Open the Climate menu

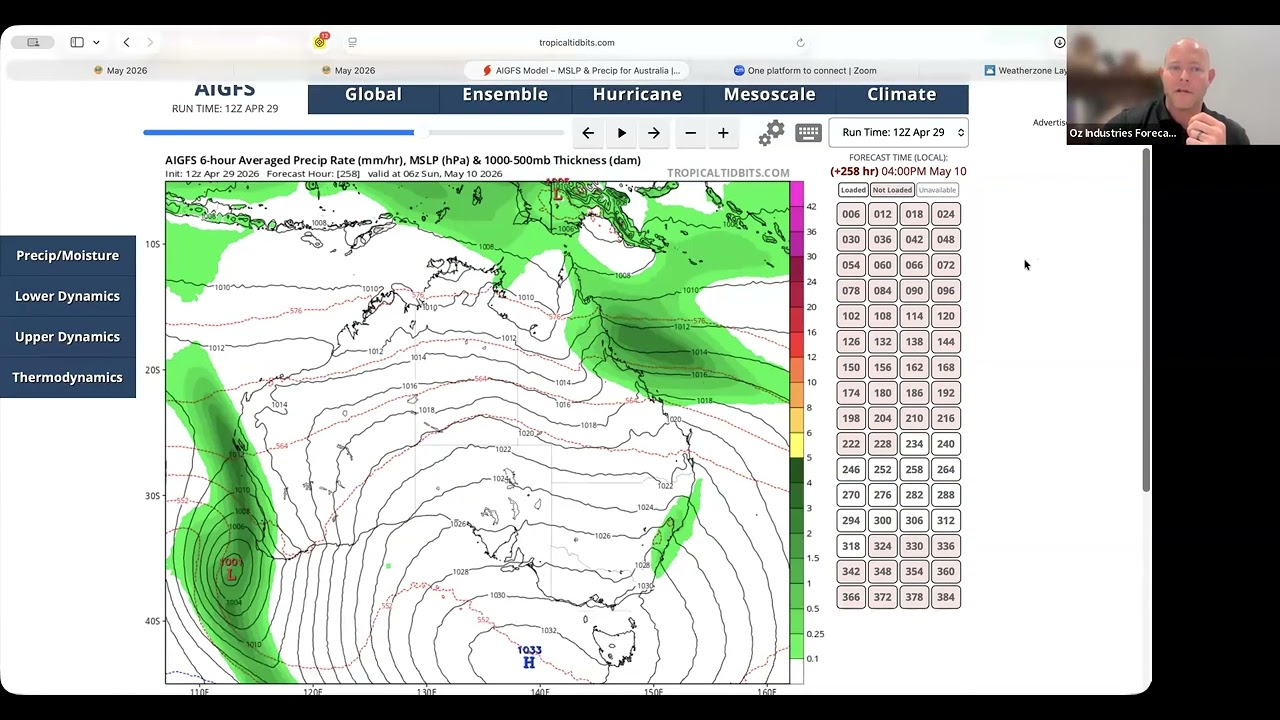901,94
